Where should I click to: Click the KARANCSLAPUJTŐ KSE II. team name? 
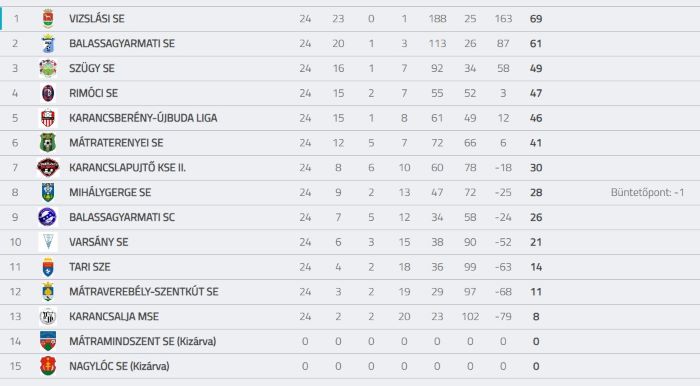(x=127, y=168)
